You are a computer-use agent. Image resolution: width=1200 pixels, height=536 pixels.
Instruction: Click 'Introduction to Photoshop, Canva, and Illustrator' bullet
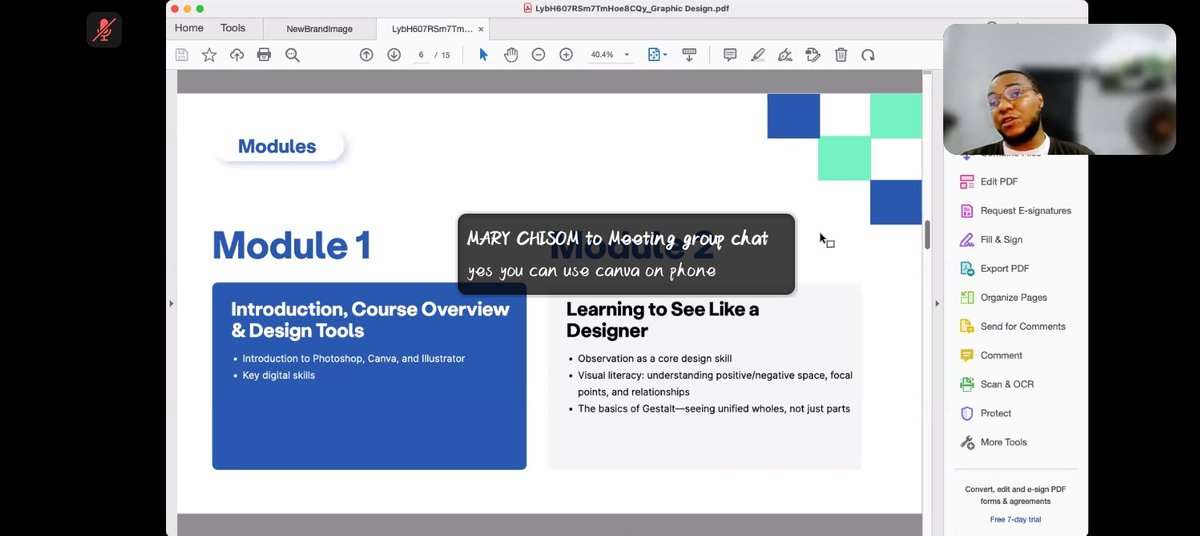[353, 358]
